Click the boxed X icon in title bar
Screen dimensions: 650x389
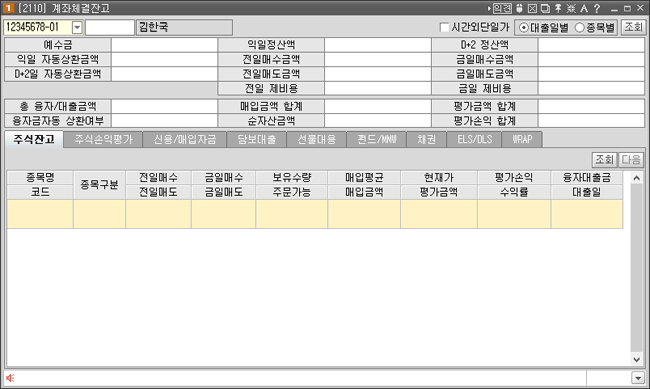pyautogui.click(x=532, y=8)
